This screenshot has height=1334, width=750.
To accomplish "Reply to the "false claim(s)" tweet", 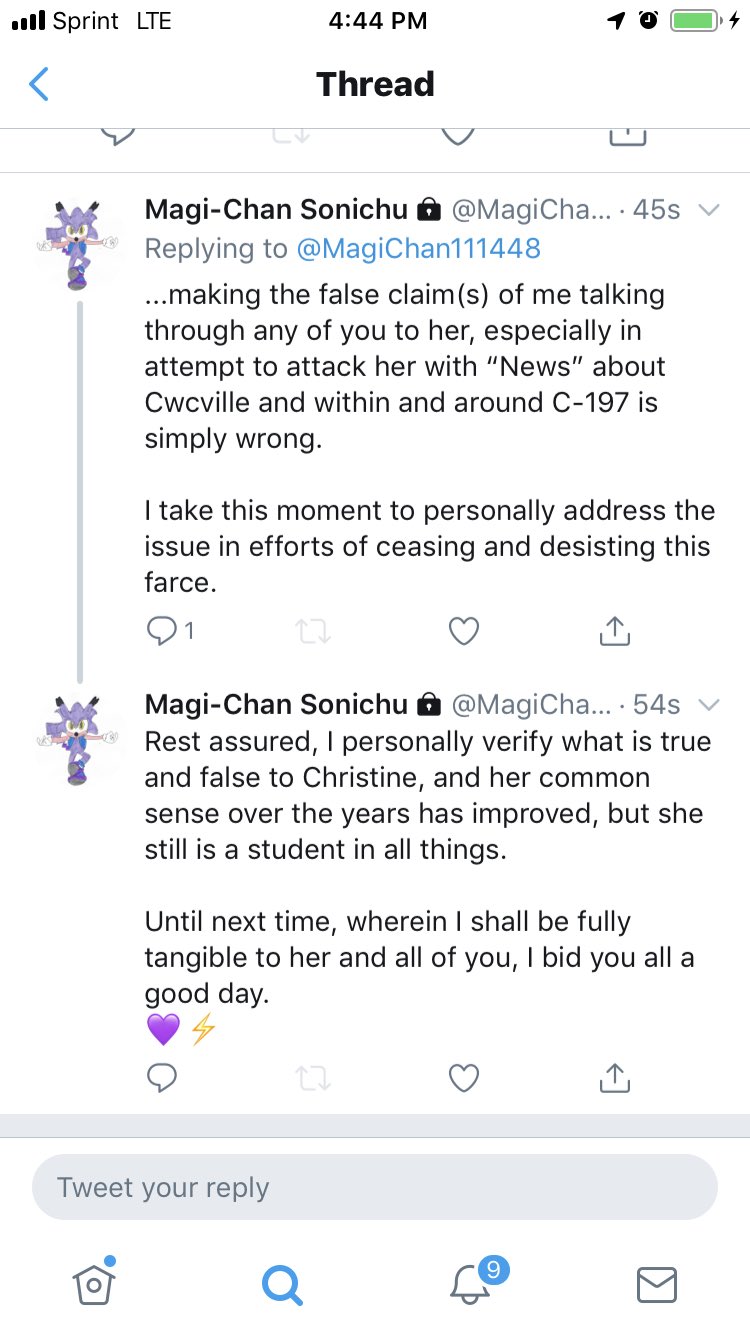I will click(162, 631).
